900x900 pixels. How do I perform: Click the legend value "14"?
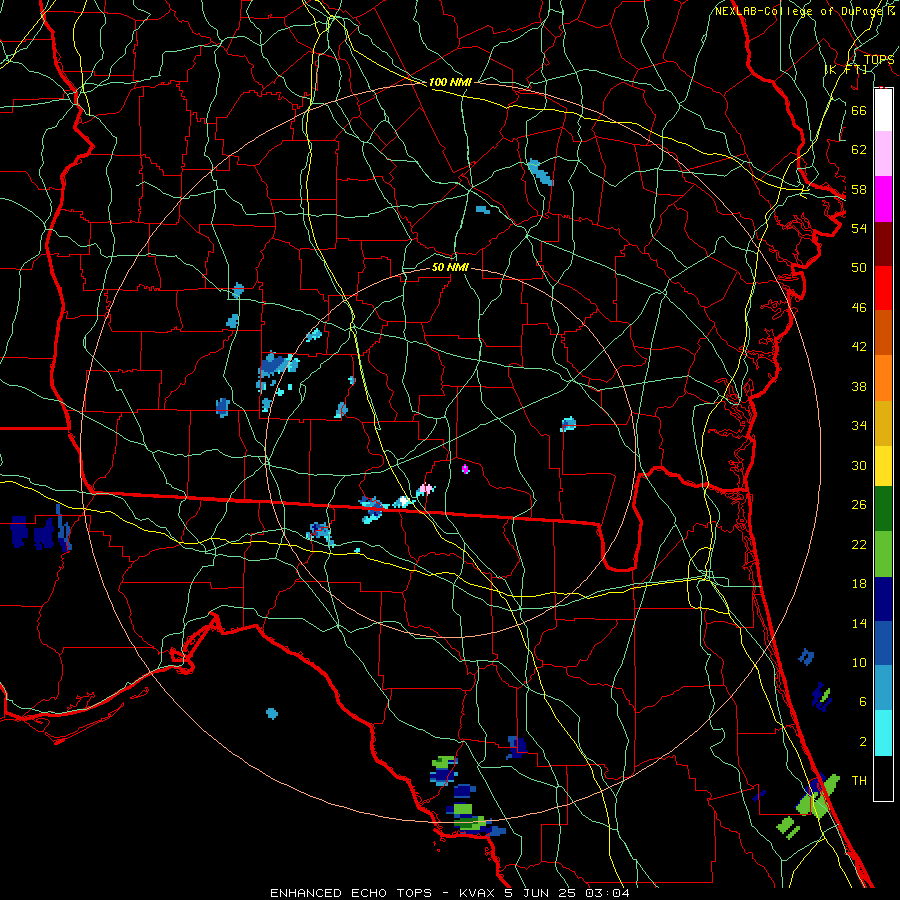[x=859, y=623]
